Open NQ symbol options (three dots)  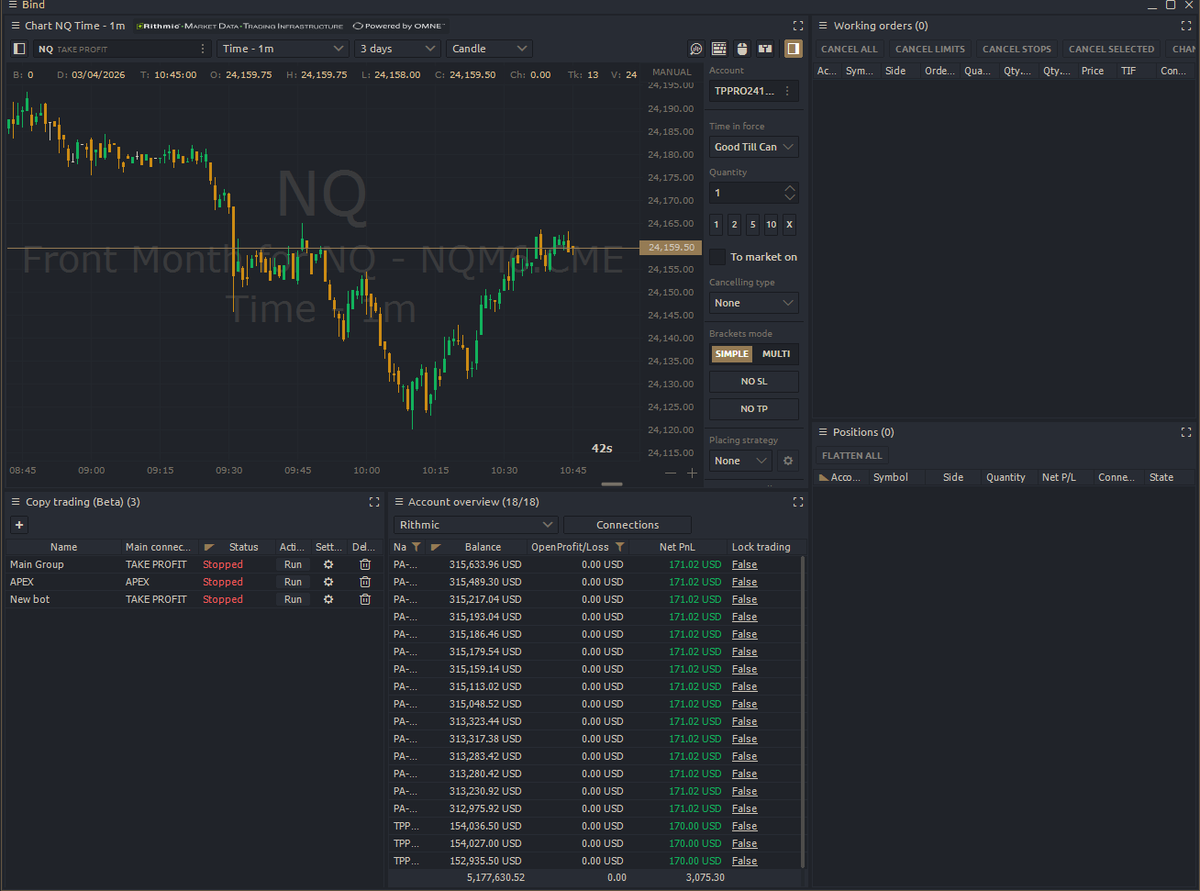click(x=203, y=48)
